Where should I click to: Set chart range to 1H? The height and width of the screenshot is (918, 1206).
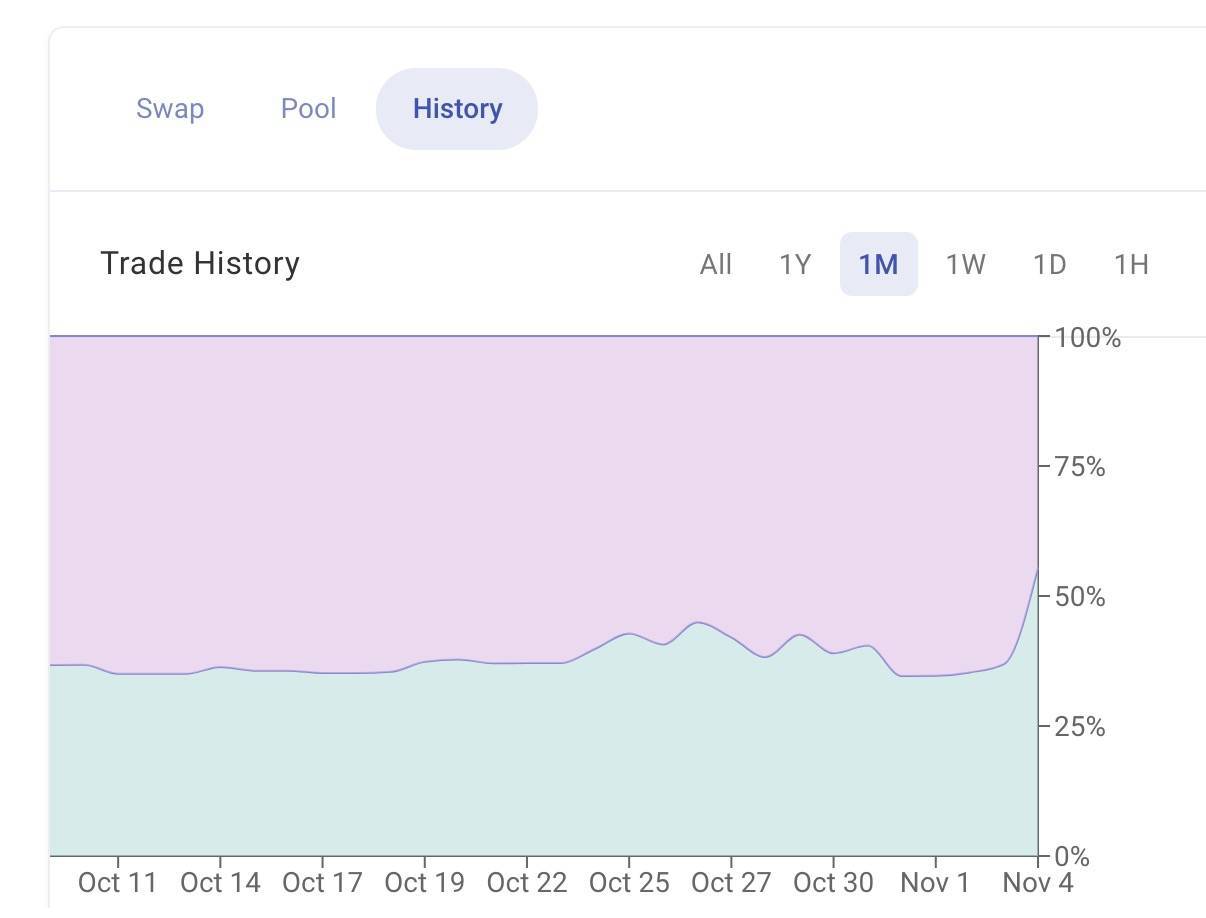(1131, 265)
